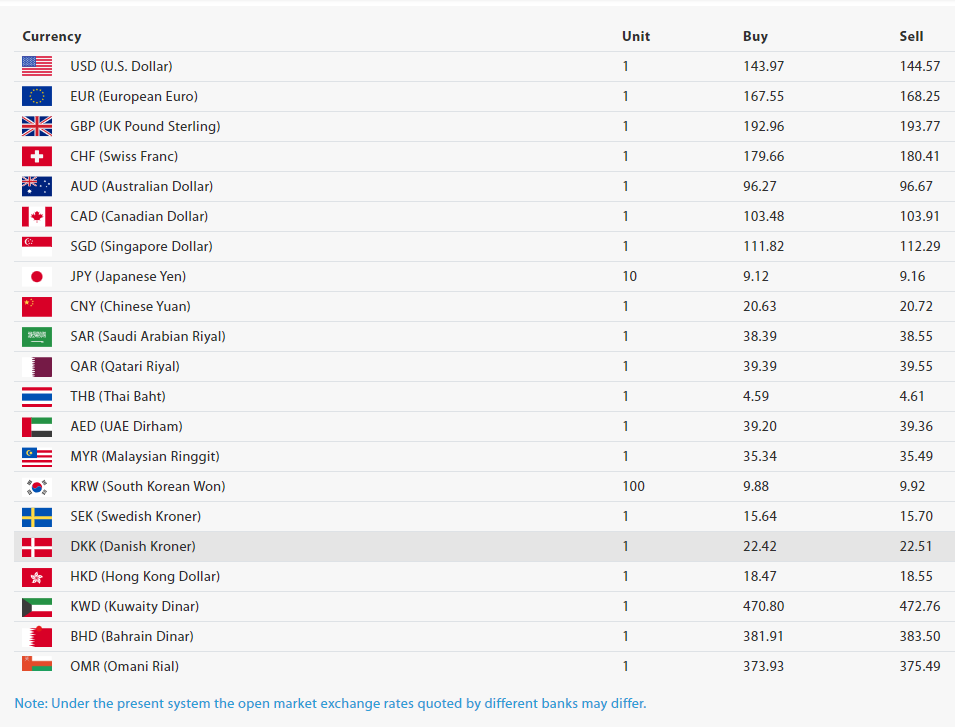Screen dimensions: 955x727
Task: Click the Buy column header
Action: [755, 36]
